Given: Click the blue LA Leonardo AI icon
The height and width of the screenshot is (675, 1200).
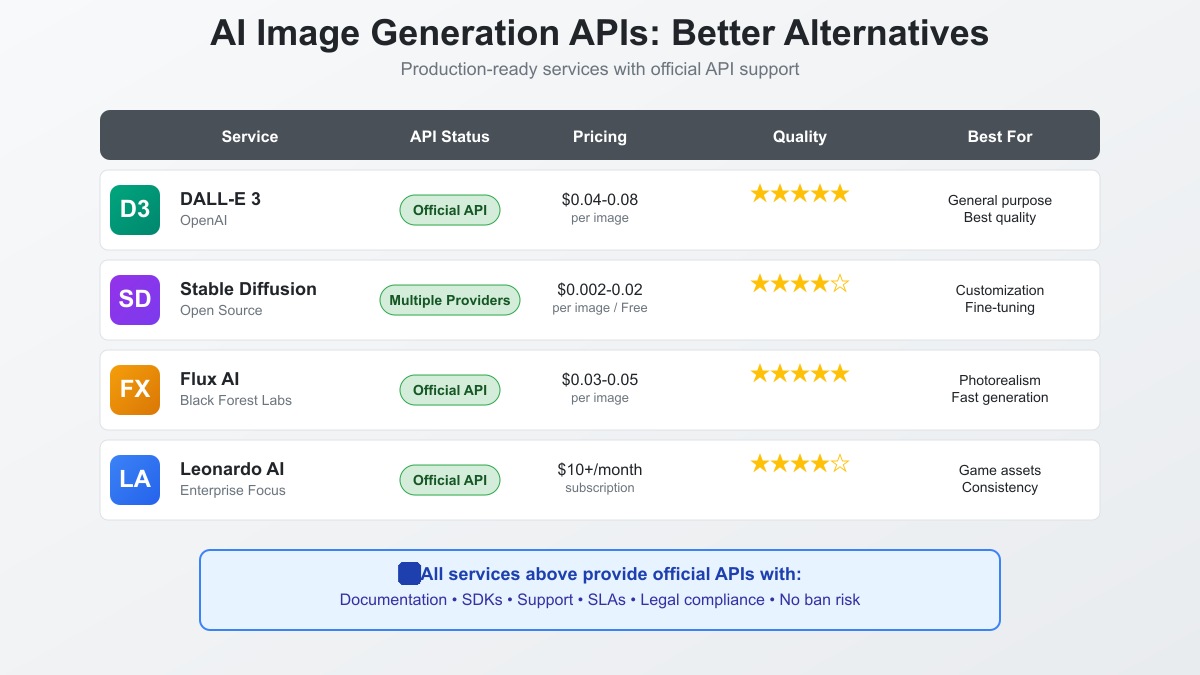Looking at the screenshot, I should (x=135, y=480).
